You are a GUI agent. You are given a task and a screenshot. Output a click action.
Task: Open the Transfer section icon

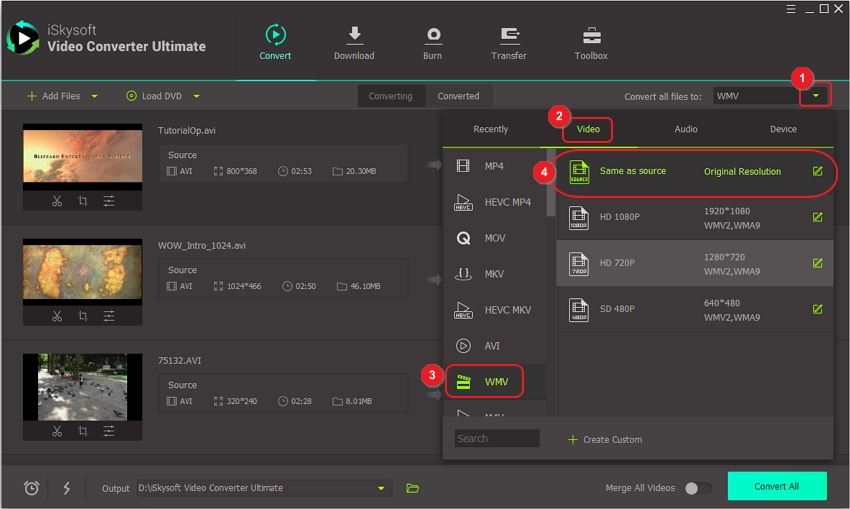(509, 36)
